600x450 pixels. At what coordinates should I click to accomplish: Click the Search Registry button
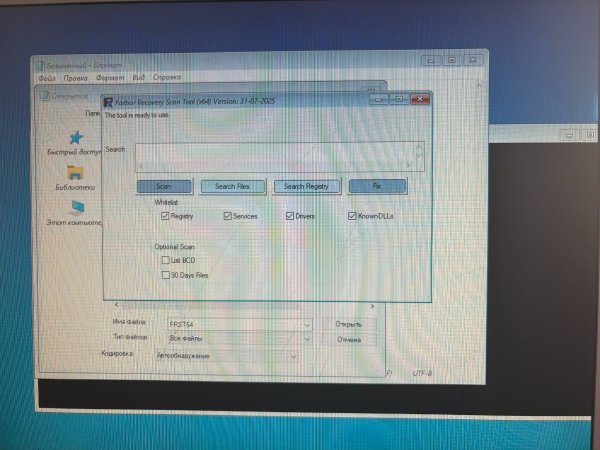click(x=306, y=186)
